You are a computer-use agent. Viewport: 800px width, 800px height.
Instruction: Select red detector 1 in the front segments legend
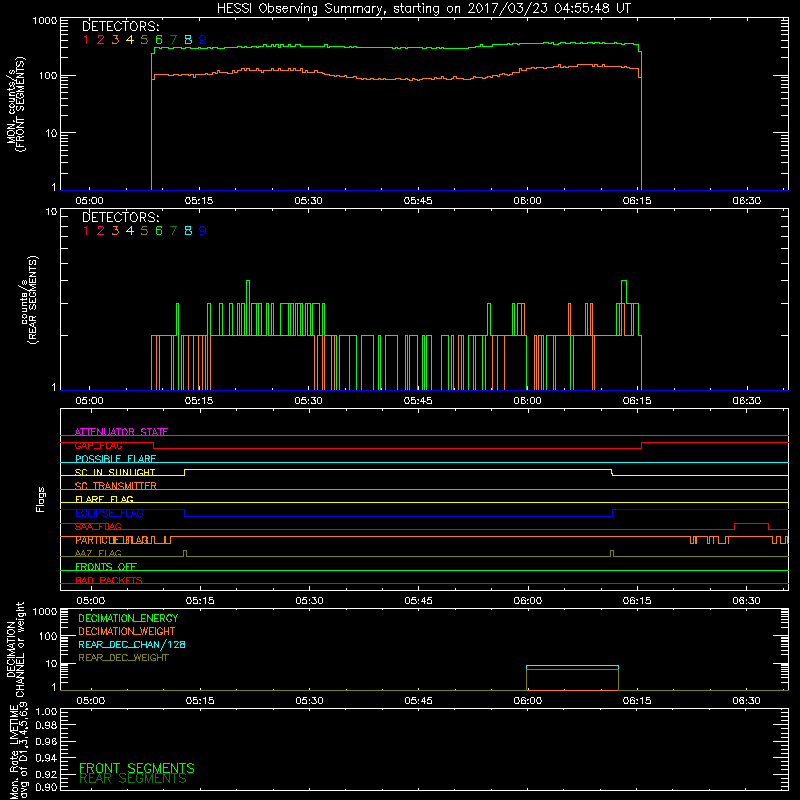pyautogui.click(x=86, y=39)
